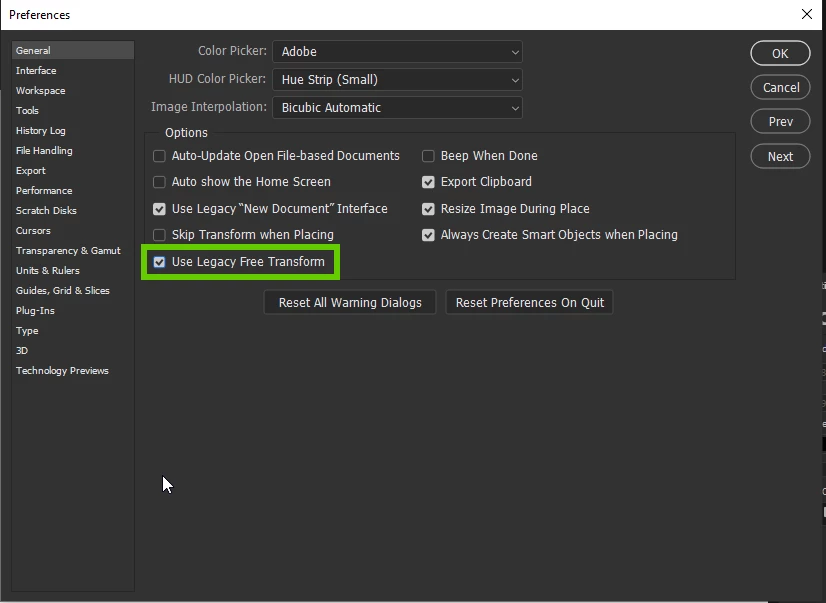Image resolution: width=826 pixels, height=603 pixels.
Task: Open History Log preferences
Action: [73, 131]
